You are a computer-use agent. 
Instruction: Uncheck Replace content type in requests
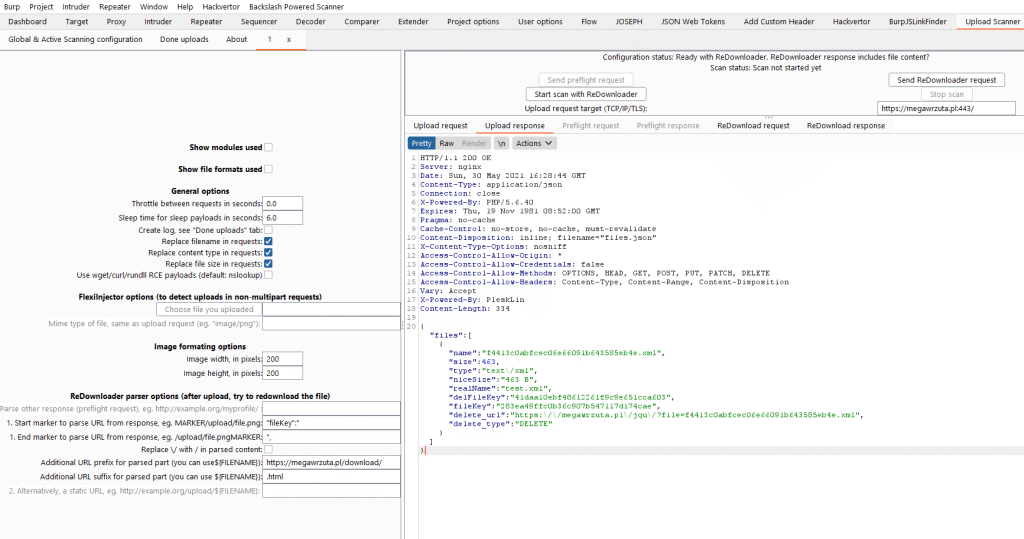(268, 252)
